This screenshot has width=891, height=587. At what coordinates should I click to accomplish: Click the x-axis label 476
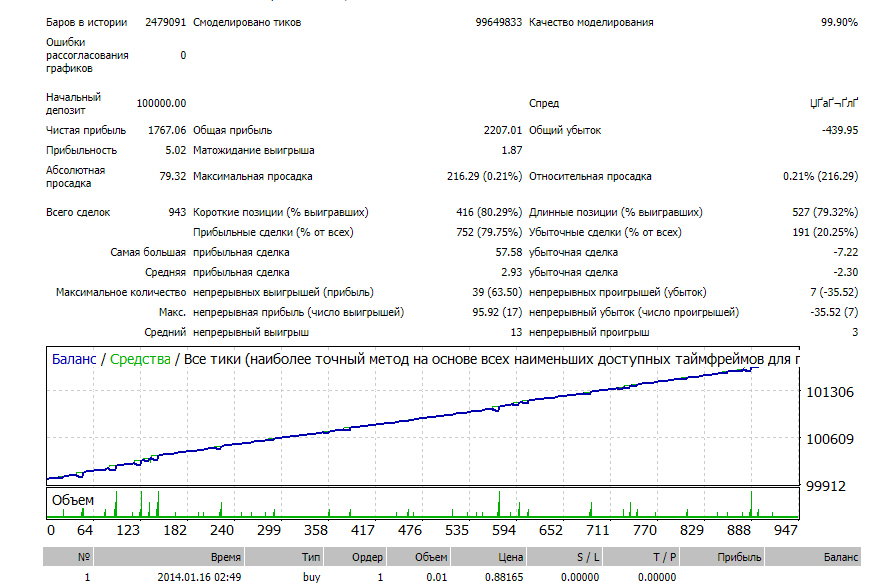click(410, 530)
